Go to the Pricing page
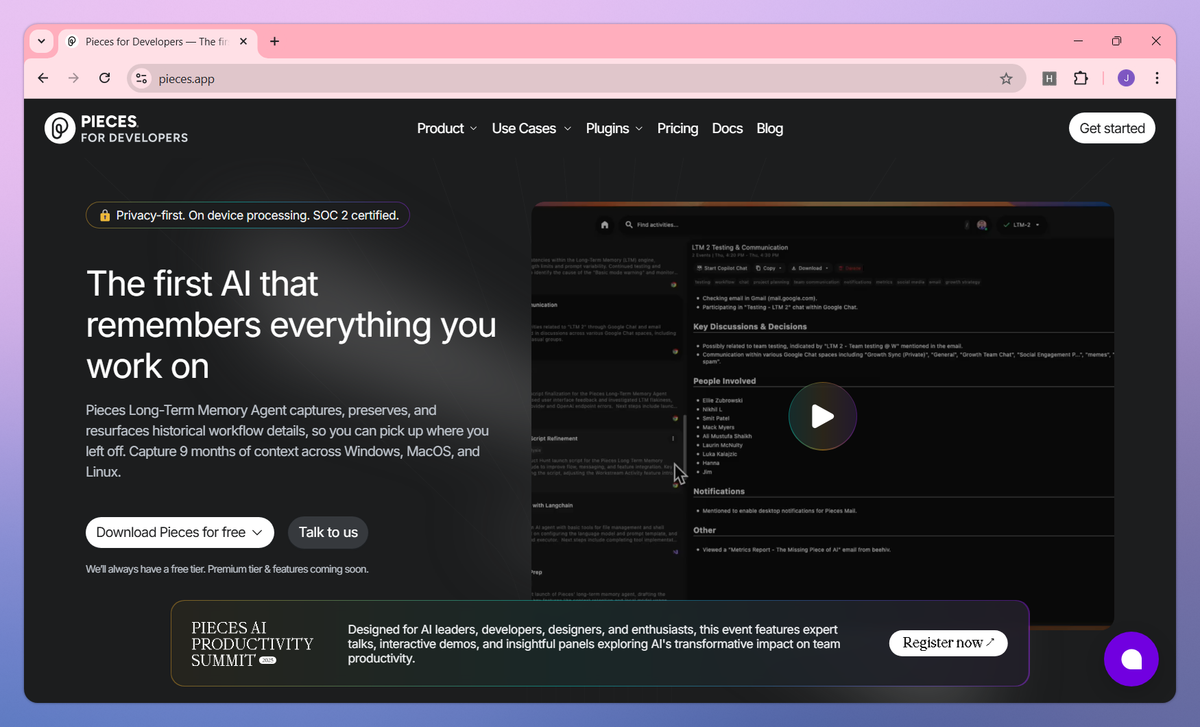The height and width of the screenshot is (727, 1200). pyautogui.click(x=678, y=128)
